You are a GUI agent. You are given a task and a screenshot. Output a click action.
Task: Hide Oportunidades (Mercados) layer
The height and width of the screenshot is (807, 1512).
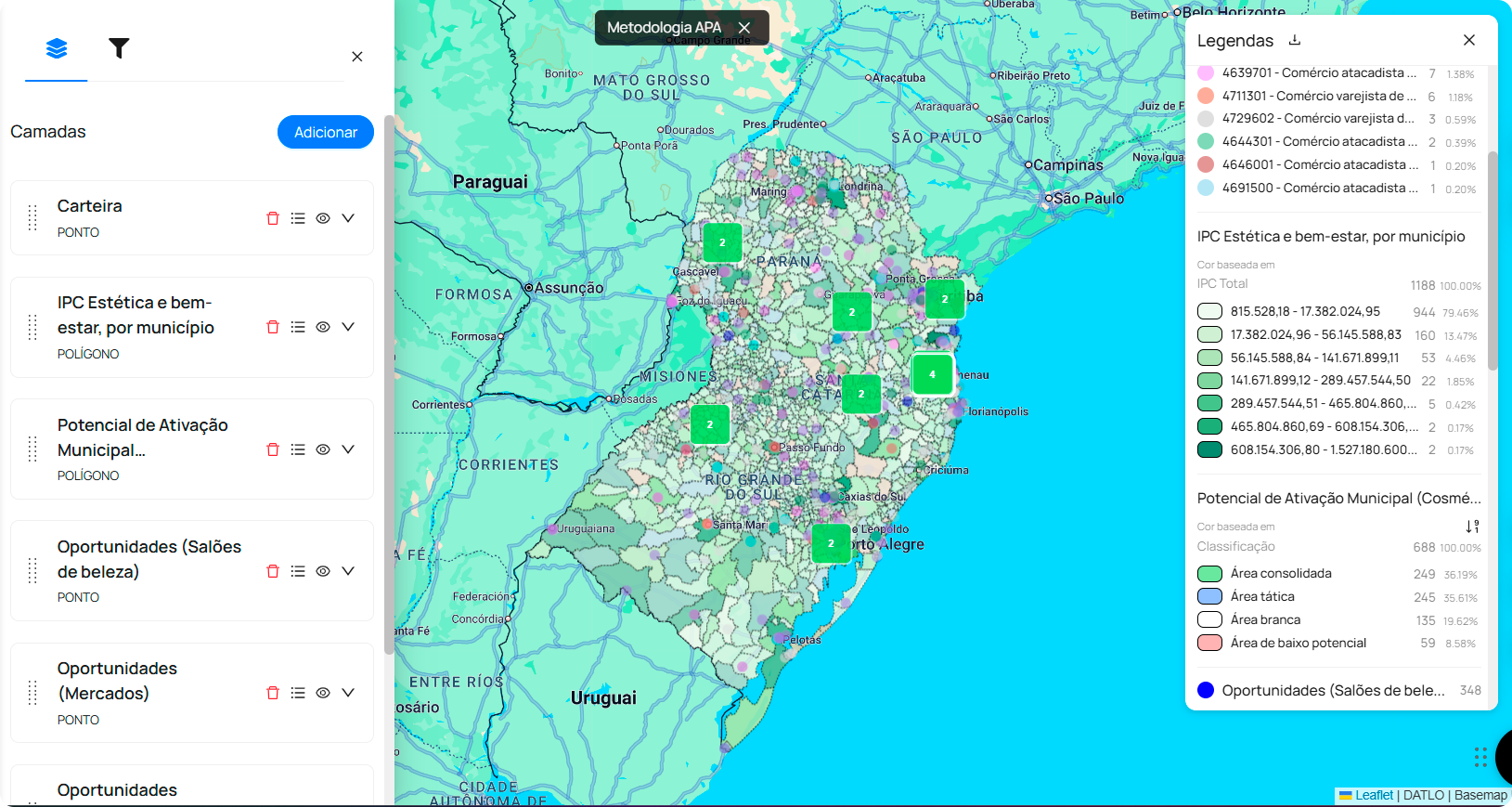click(x=323, y=693)
